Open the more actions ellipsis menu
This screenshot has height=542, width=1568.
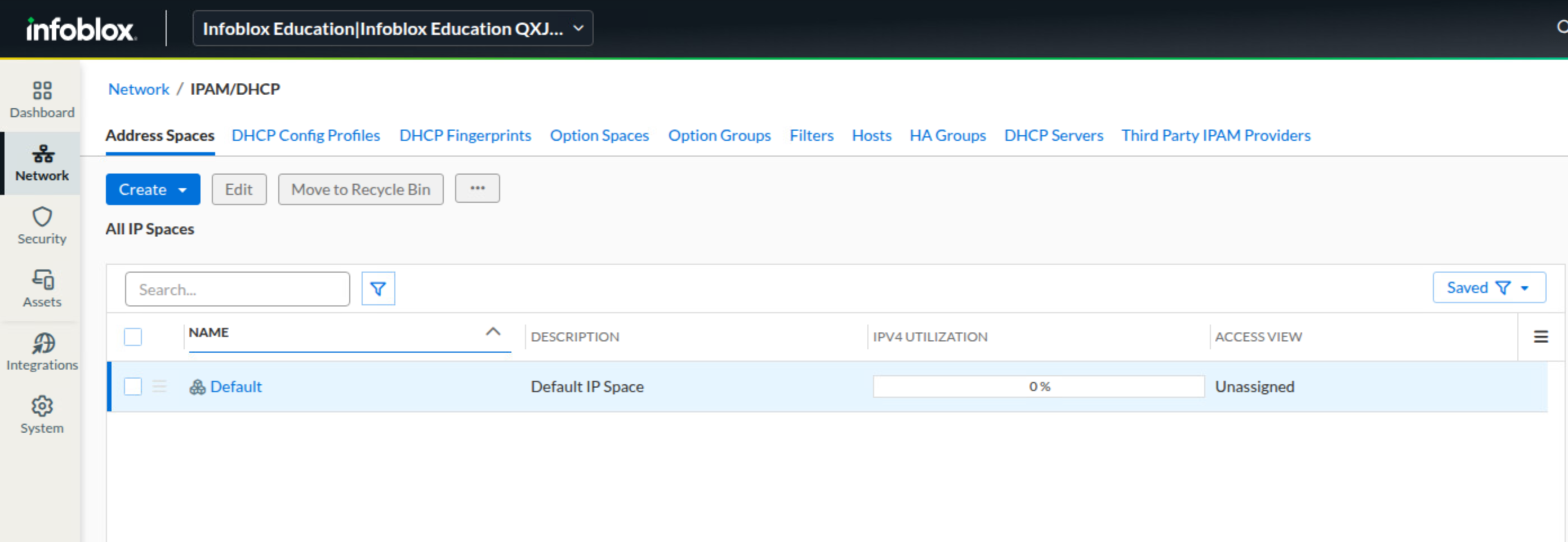(x=478, y=188)
